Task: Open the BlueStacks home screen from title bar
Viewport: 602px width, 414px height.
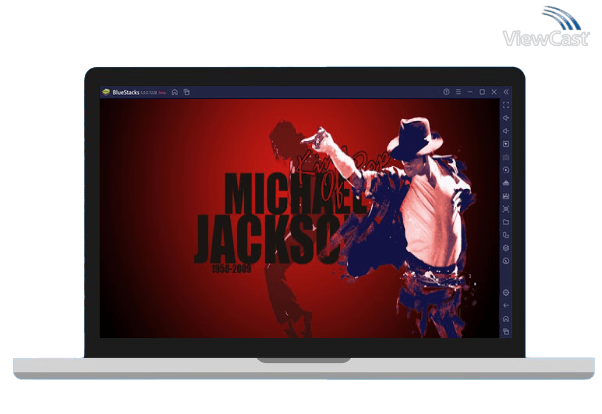Action: (175, 92)
